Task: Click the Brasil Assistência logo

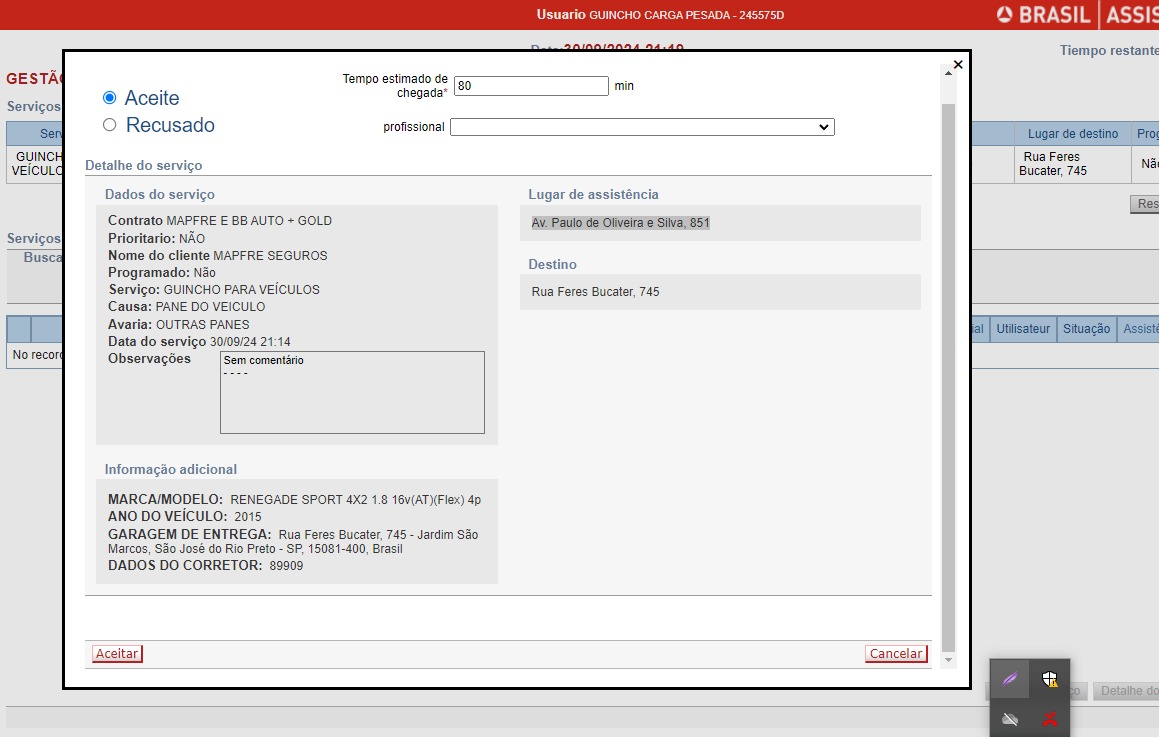Action: 1076,15
